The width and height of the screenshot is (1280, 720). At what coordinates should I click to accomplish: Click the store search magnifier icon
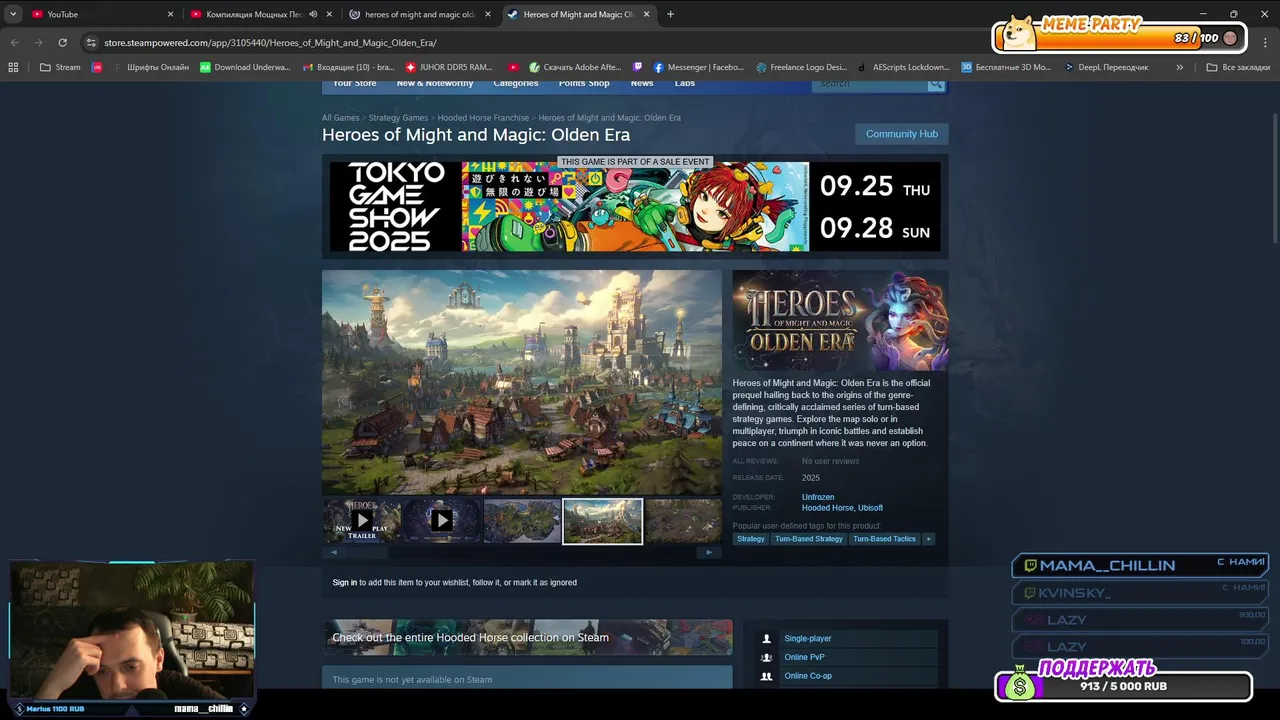point(936,84)
